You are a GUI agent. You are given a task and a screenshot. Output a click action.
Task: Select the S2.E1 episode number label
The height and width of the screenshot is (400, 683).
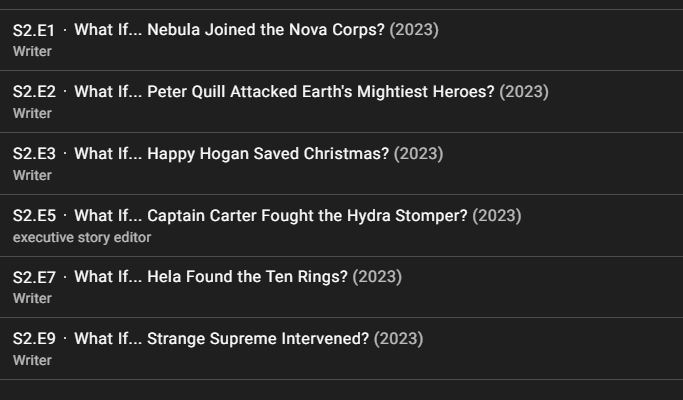click(x=34, y=31)
